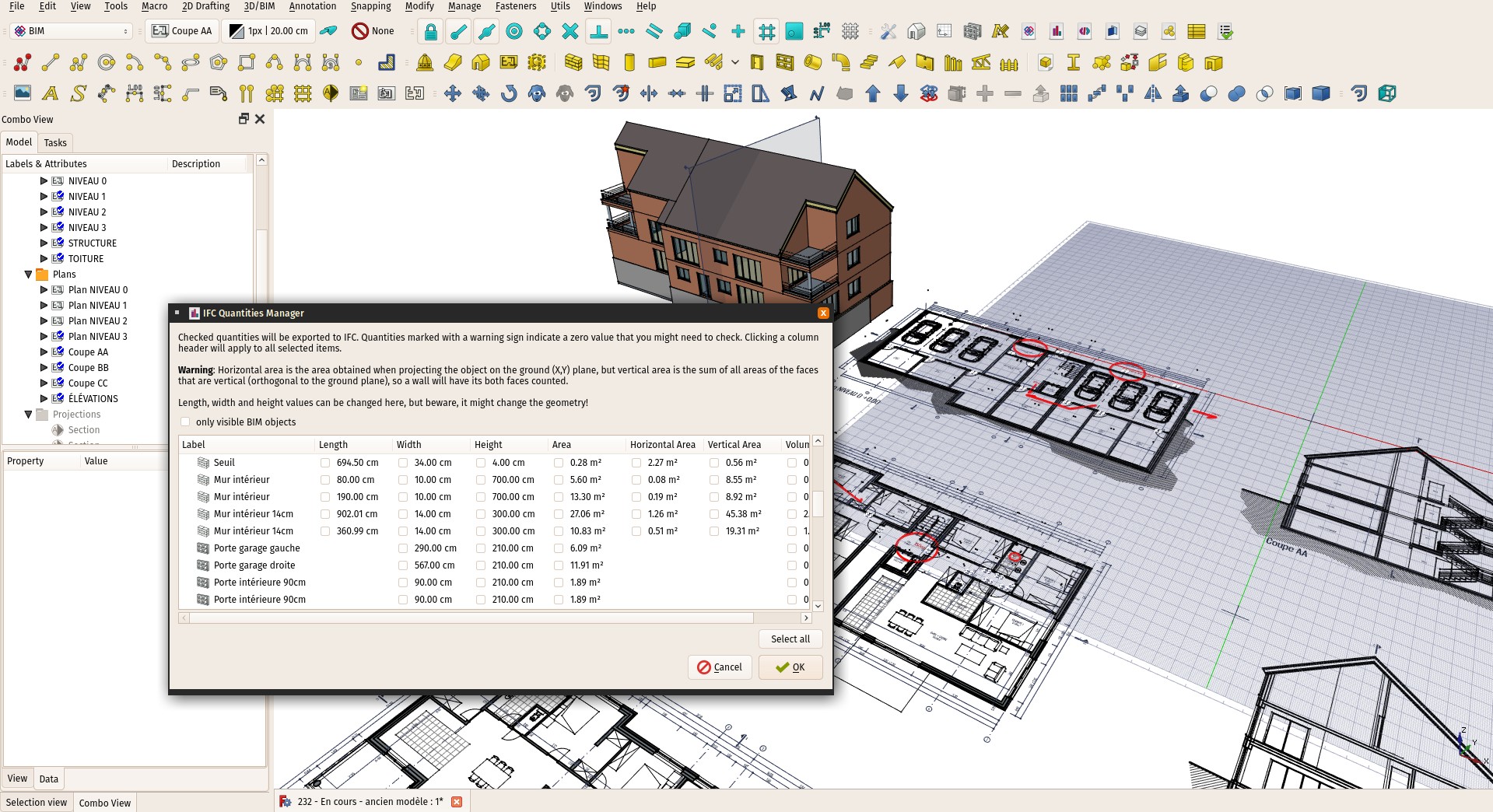Select the Move tool
Viewport: 1493px width, 812px height.
pos(452,94)
